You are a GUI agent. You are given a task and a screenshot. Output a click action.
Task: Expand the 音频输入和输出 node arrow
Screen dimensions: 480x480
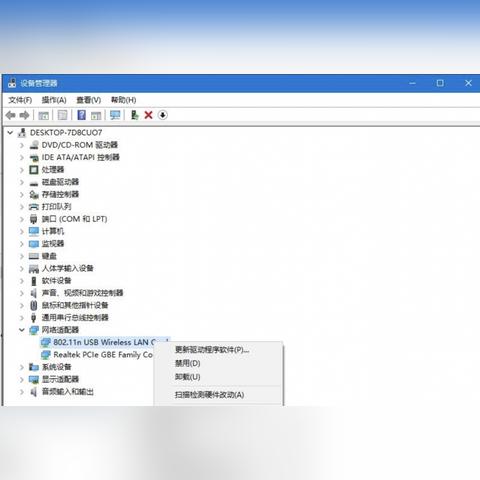[22, 392]
